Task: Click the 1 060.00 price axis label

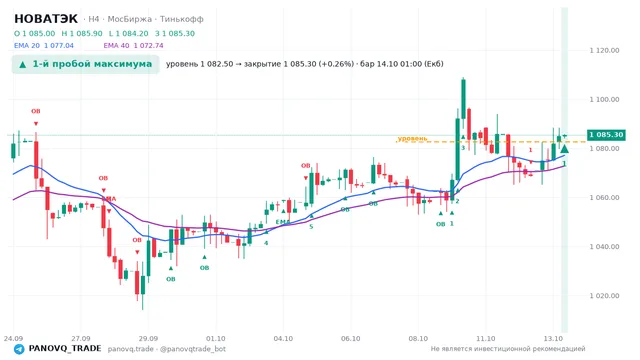Action: (x=604, y=197)
